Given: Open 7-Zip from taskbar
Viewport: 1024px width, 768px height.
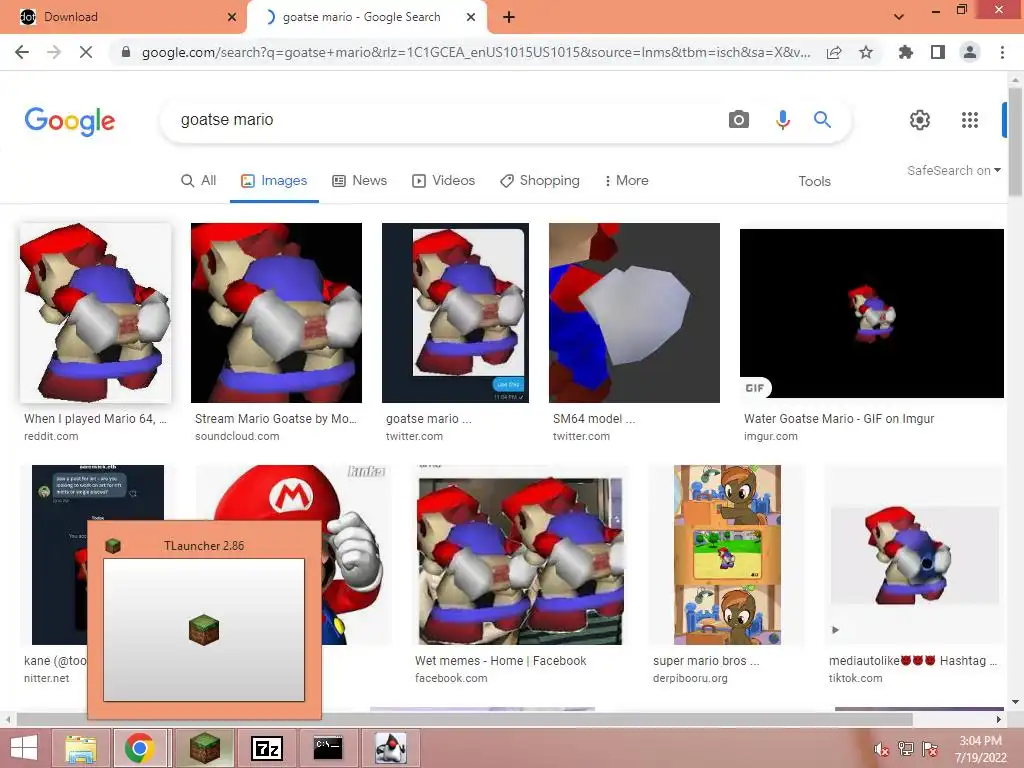Looking at the screenshot, I should pos(267,748).
